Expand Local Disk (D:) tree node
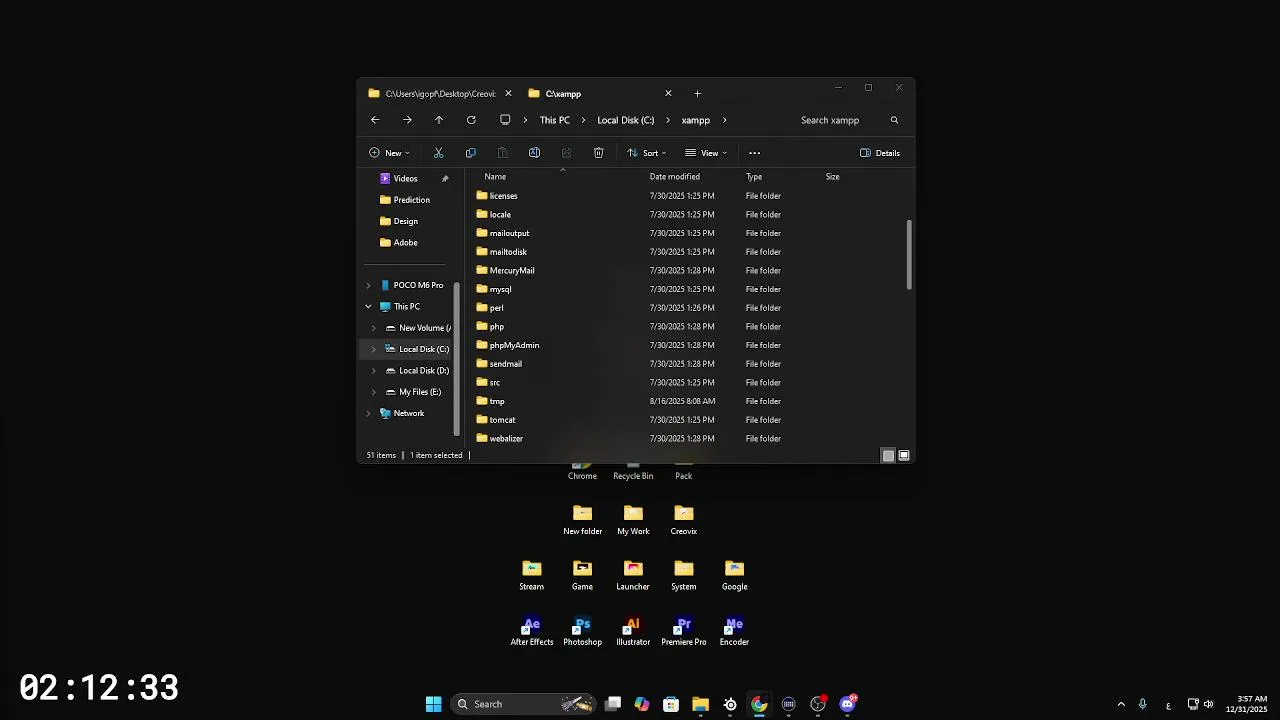Image resolution: width=1280 pixels, height=720 pixels. (x=374, y=371)
